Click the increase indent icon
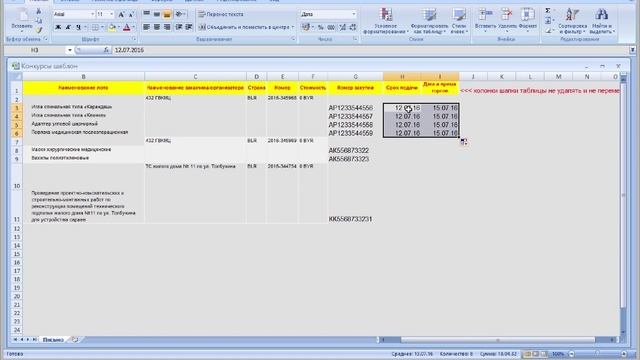The image size is (640, 360). [189, 27]
